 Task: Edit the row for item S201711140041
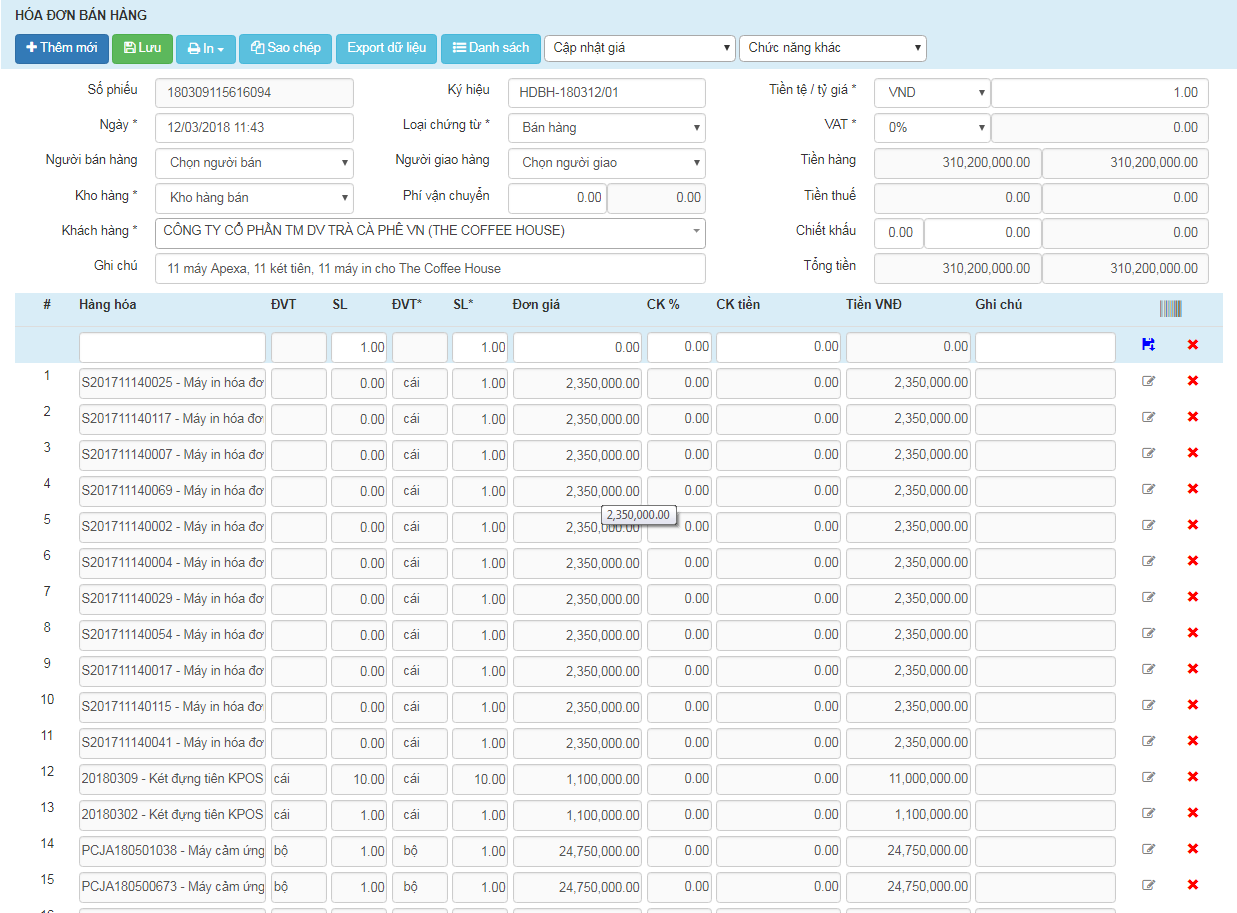pos(1148,741)
